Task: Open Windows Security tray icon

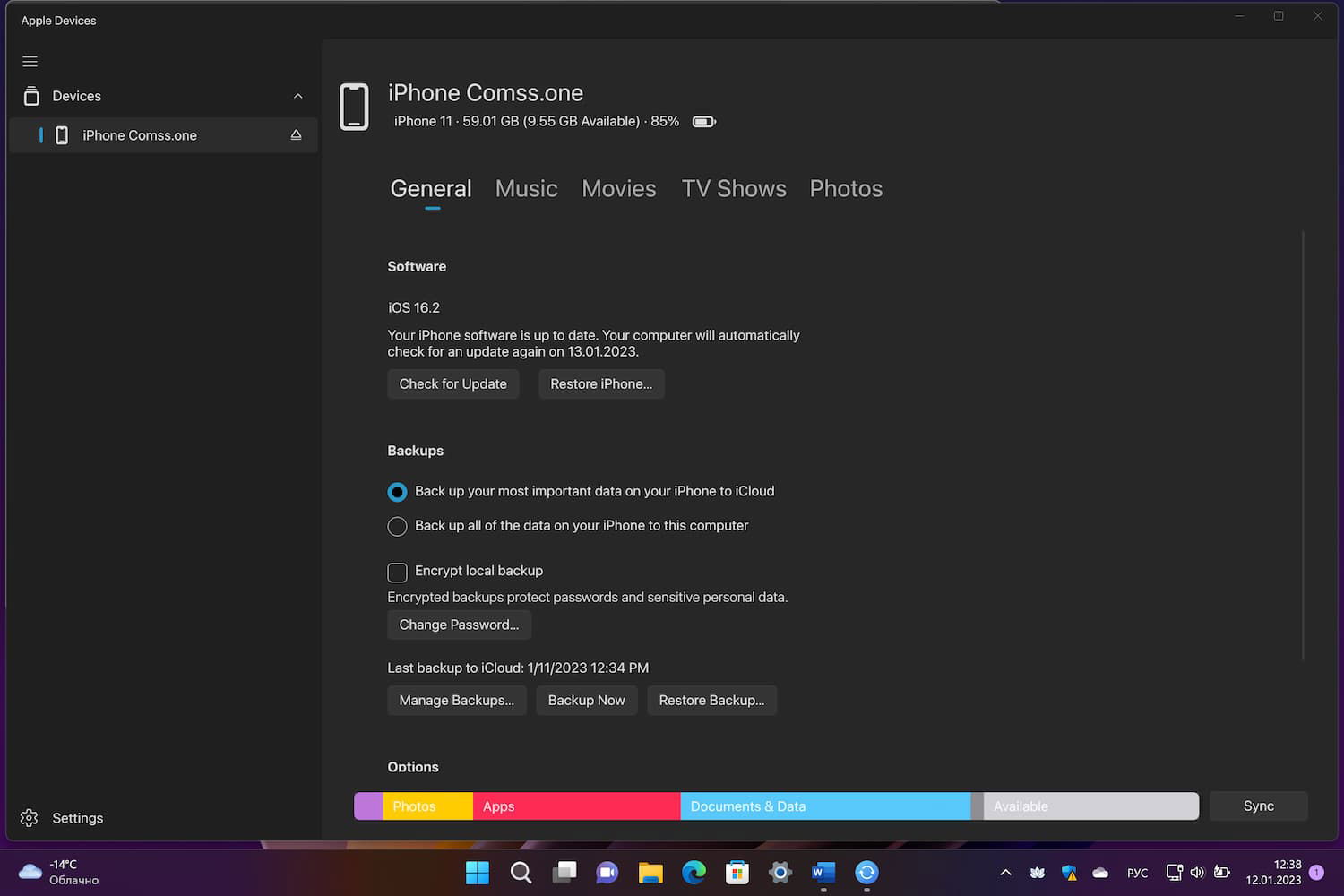Action: point(1069,872)
